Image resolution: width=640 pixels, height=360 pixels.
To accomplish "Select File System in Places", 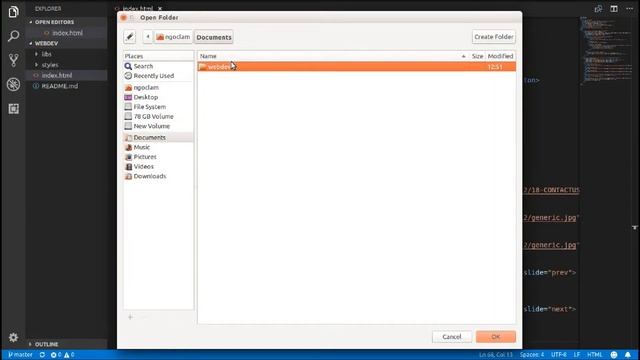I will (x=158, y=107).
